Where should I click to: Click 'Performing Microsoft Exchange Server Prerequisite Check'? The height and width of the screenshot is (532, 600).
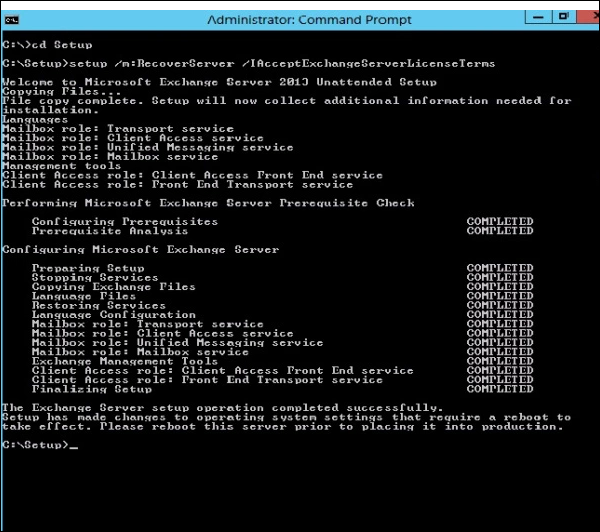(x=208, y=203)
